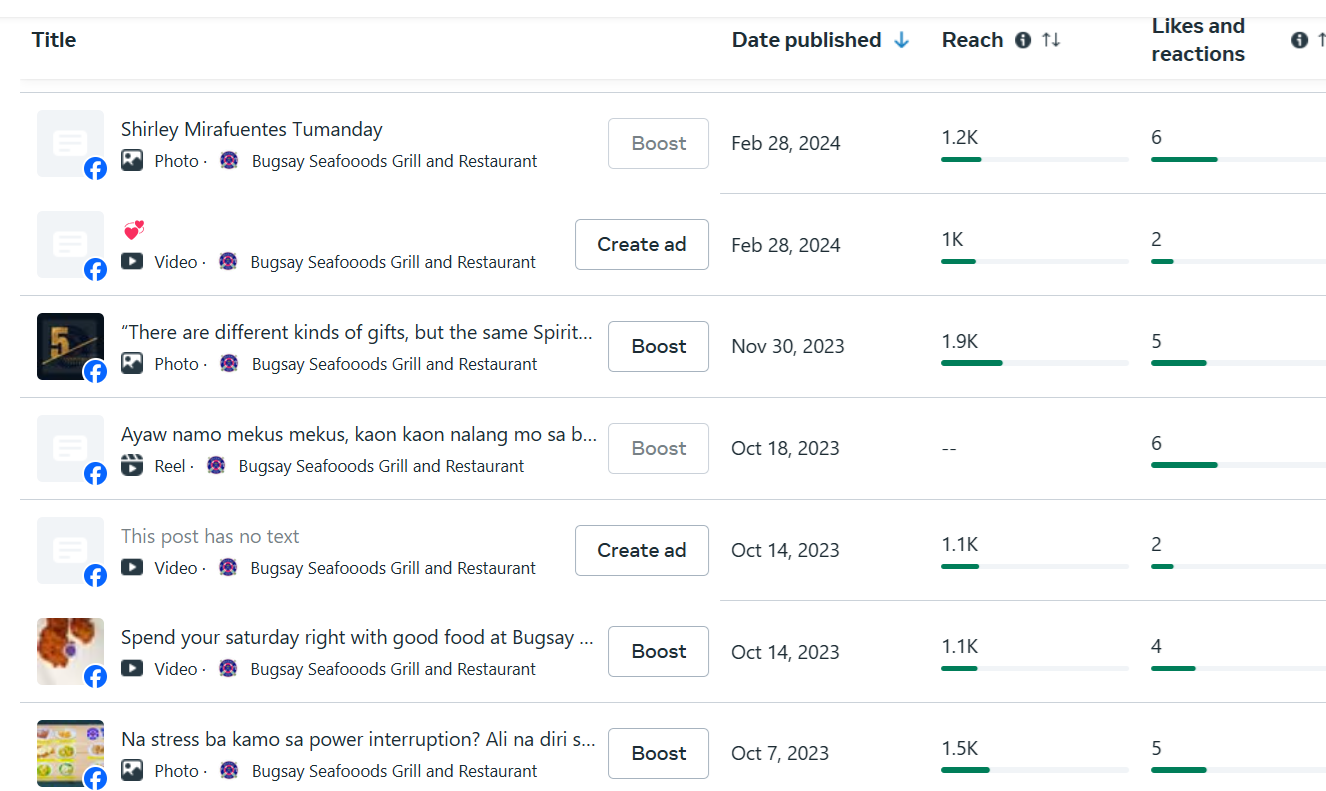The height and width of the screenshot is (791, 1326).
Task: Click Reach column info icon
Action: (x=1023, y=40)
